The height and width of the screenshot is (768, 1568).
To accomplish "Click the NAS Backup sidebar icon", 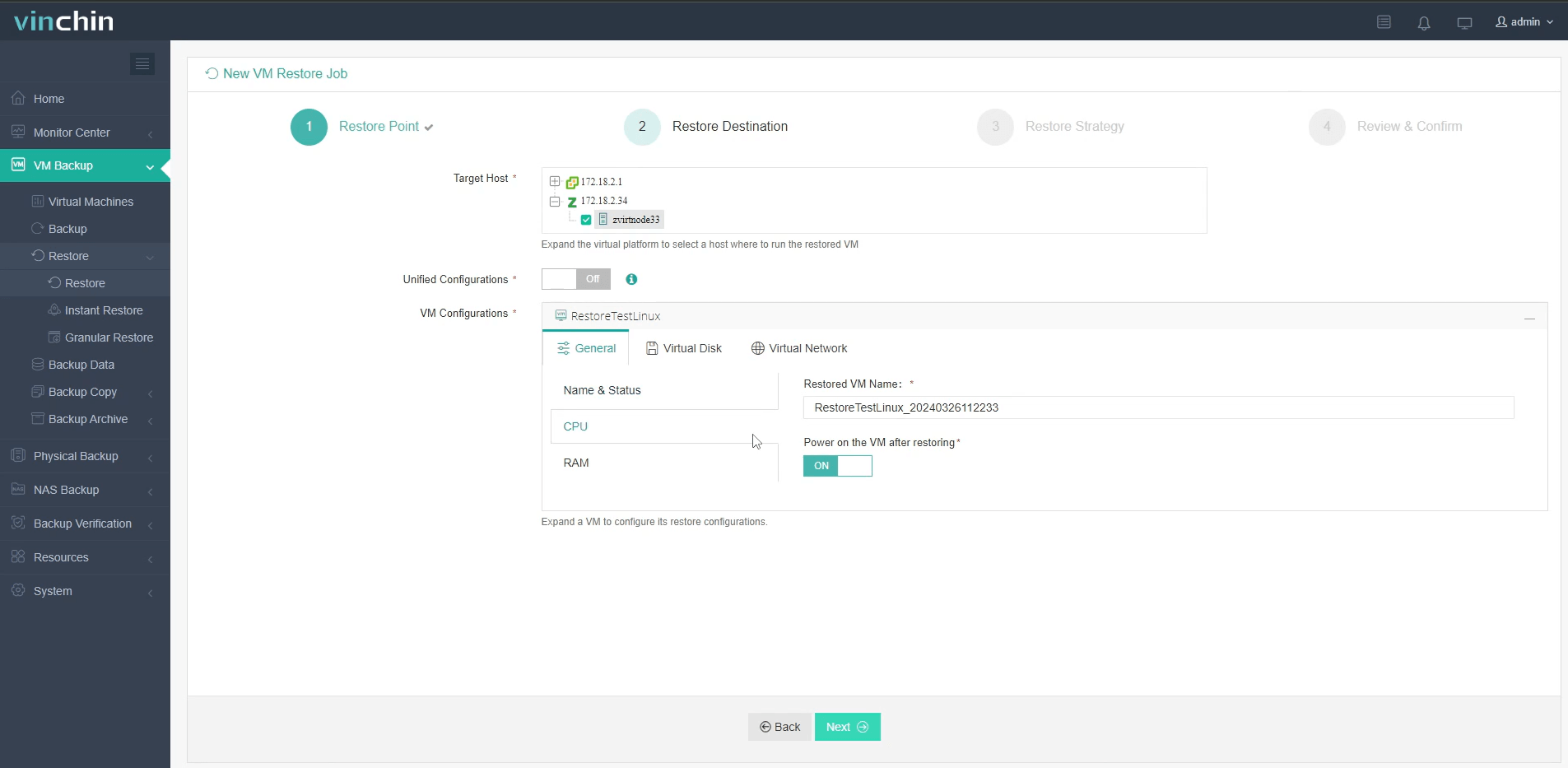I will tap(18, 490).
